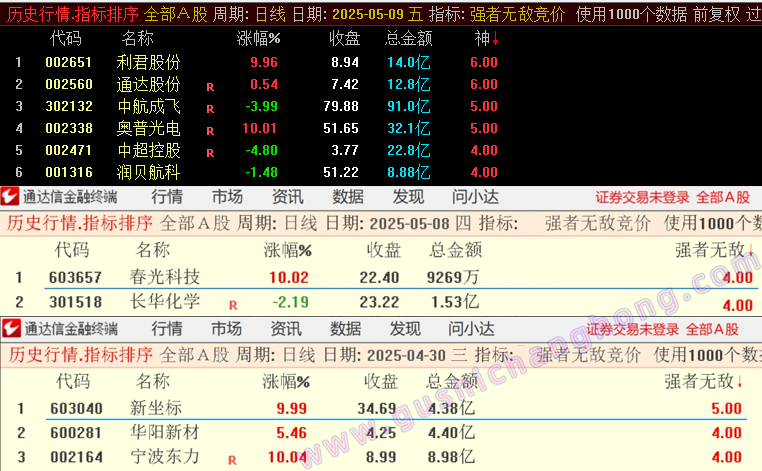Select stock name 新坐标
This screenshot has height=471, width=762.
[156, 408]
